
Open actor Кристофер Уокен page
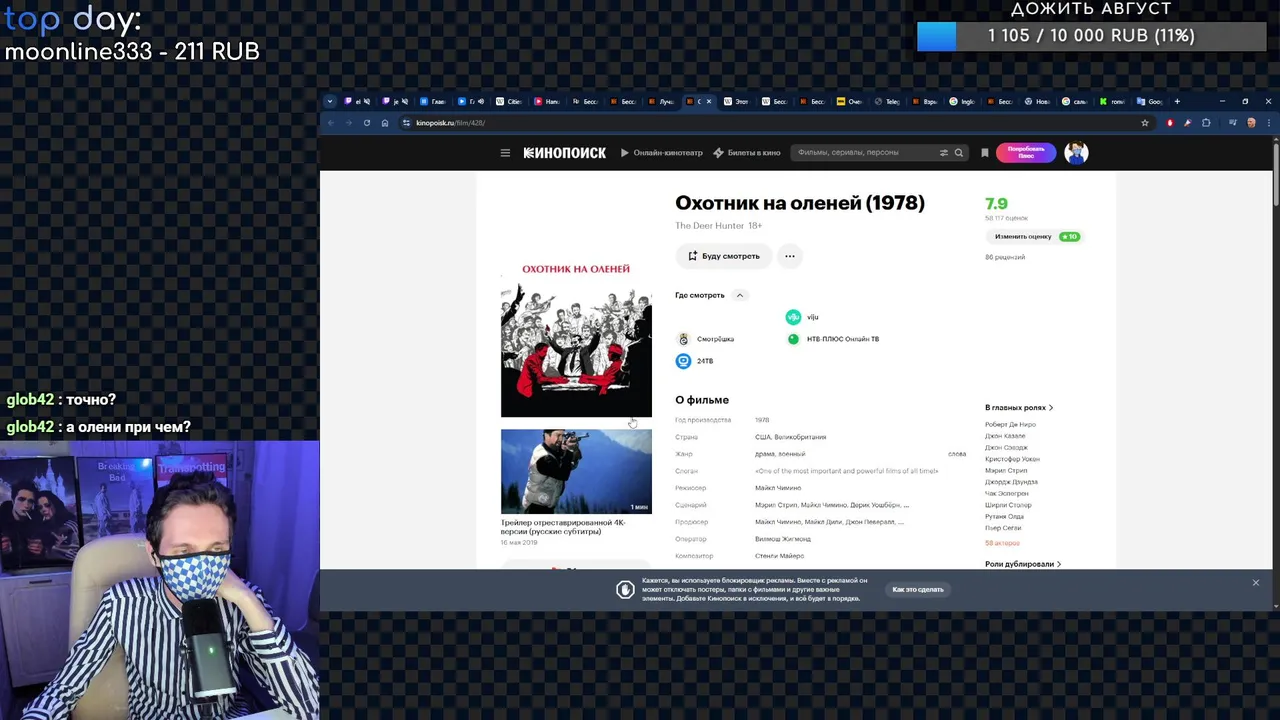coord(1012,459)
